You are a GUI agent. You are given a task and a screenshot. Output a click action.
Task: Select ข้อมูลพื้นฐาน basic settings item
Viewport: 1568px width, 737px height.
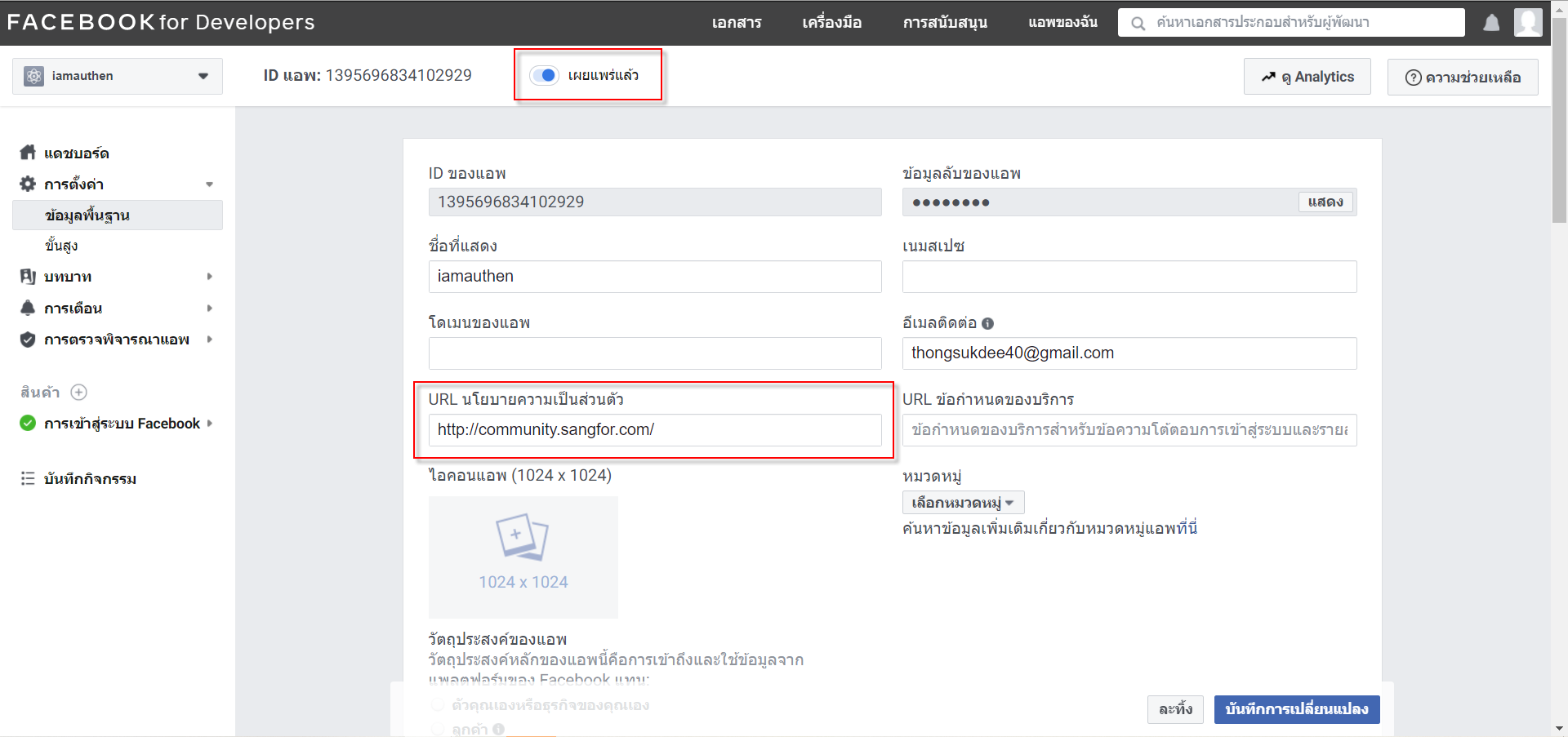coord(118,215)
